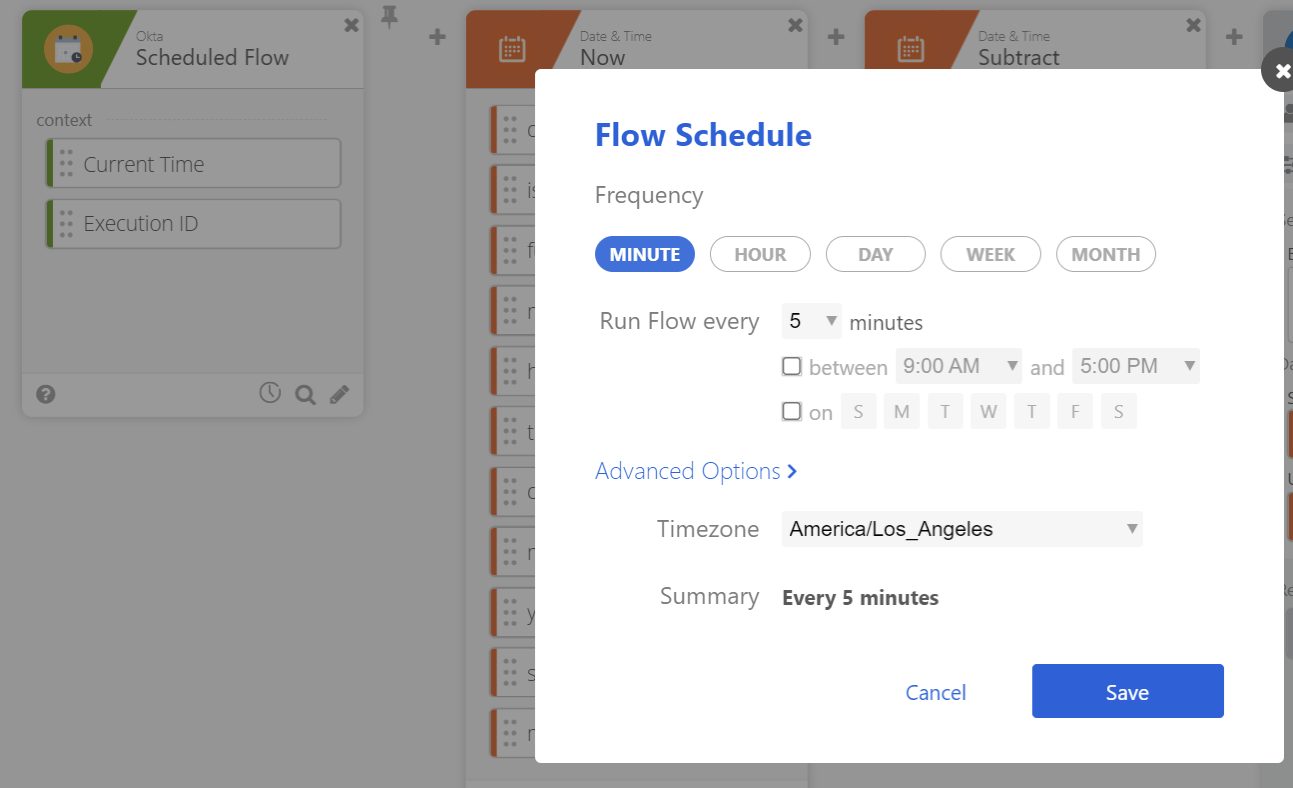Screen dimensions: 1293x788
Task: Grab the Execution ID field handle
Action: 66,223
